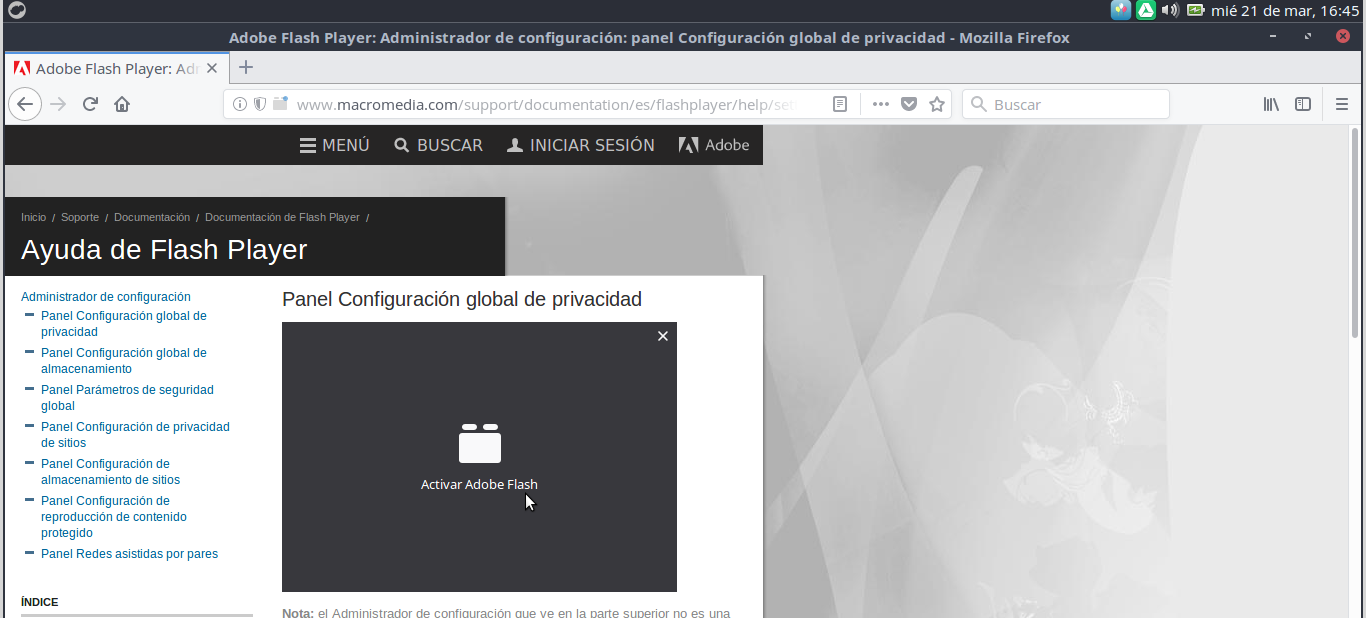Click INICIAR SESIÓN in the Adobe header
The image size is (1366, 618).
pyautogui.click(x=581, y=145)
